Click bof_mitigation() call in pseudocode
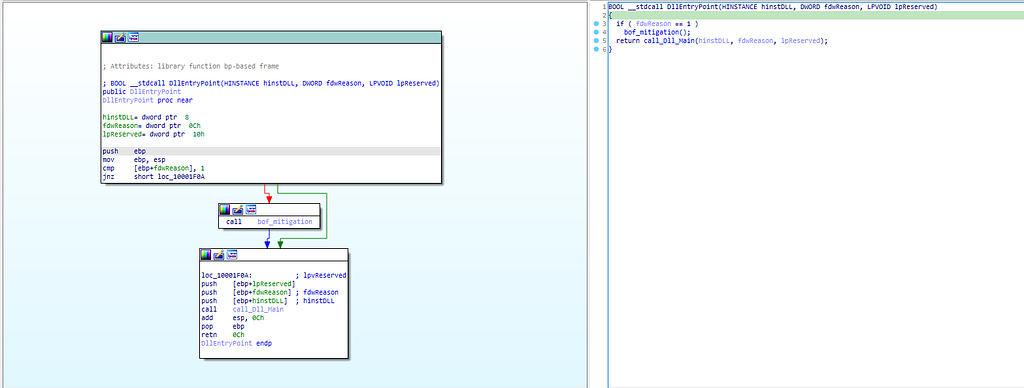1024x388 pixels. 657,32
